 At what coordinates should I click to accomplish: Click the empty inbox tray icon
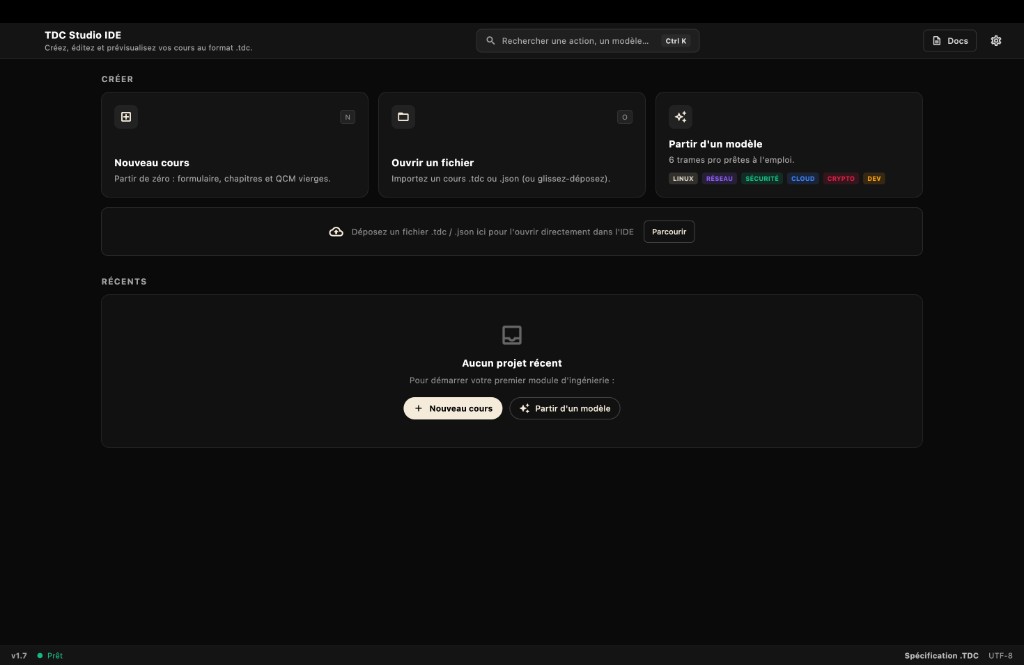tap(512, 335)
